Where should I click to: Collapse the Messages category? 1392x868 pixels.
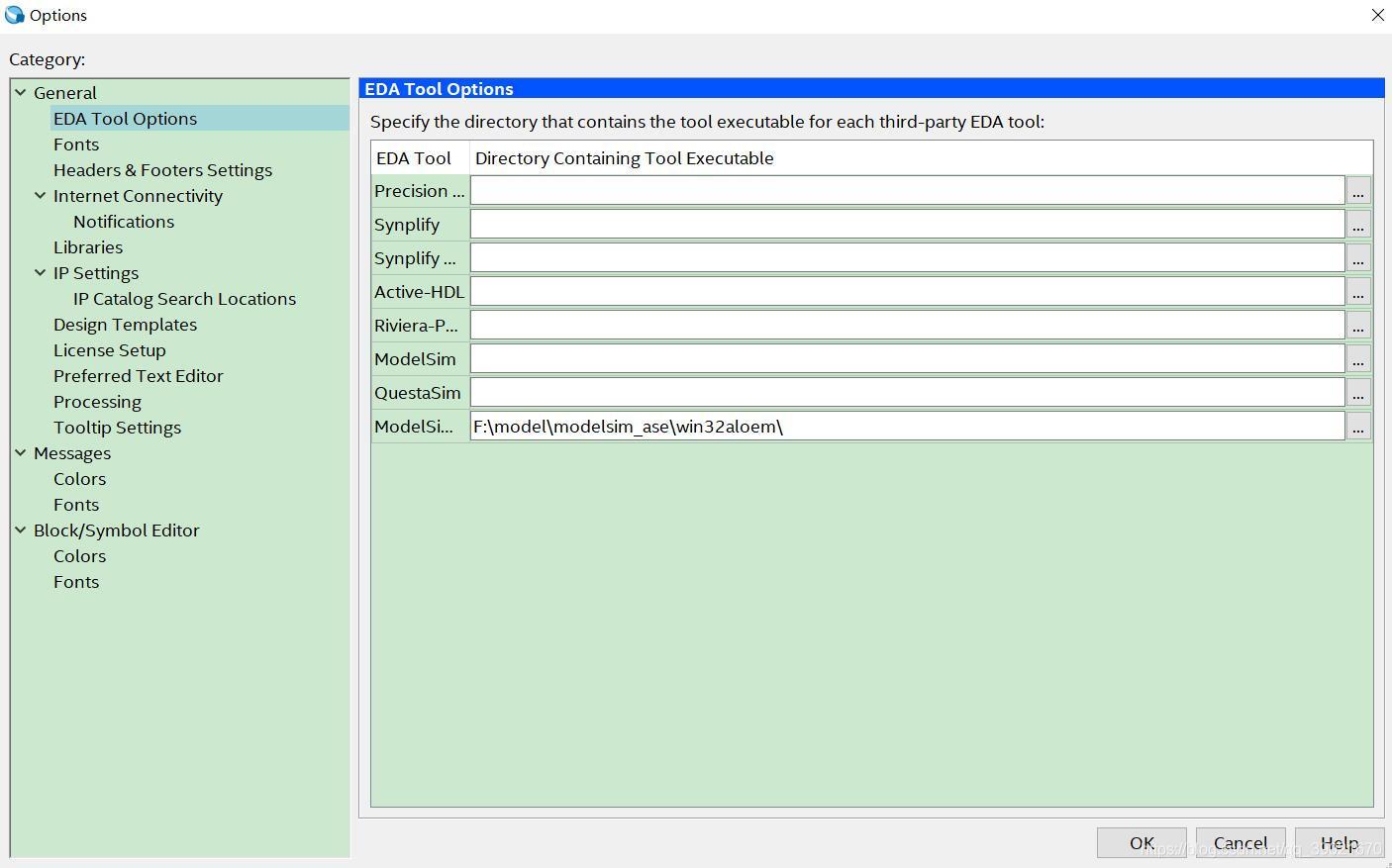[21, 452]
